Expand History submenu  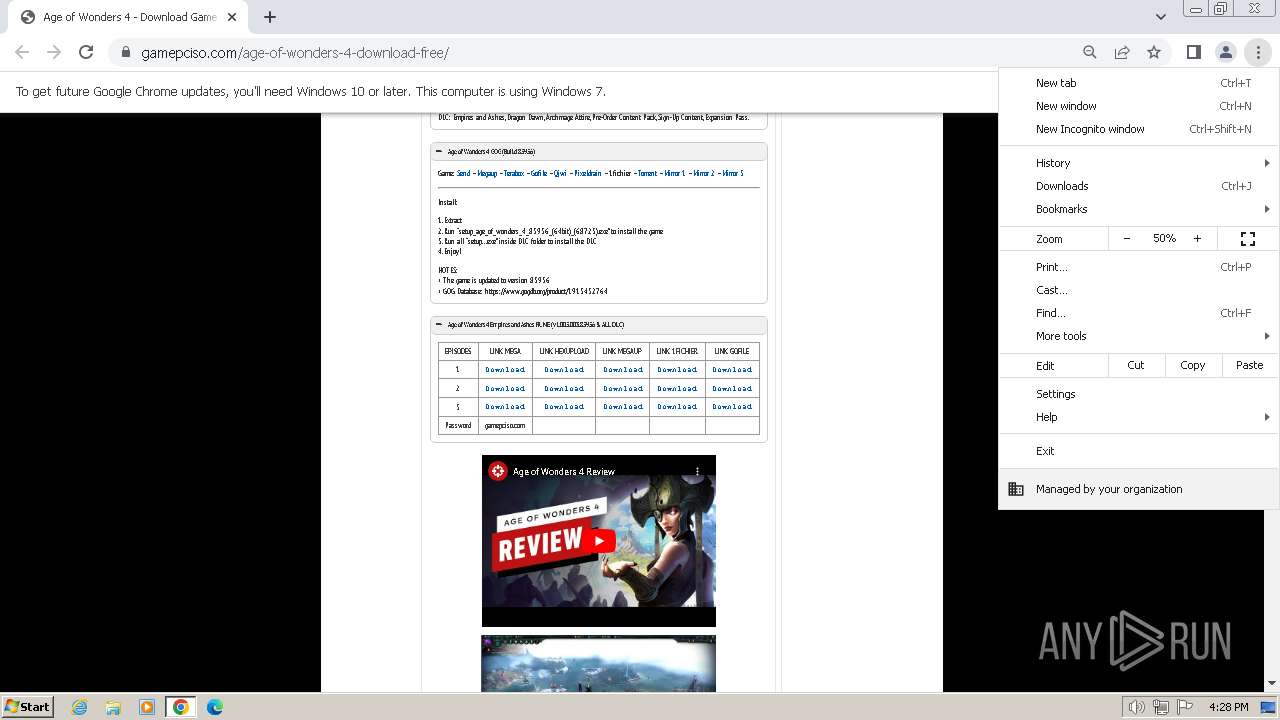pos(1139,163)
